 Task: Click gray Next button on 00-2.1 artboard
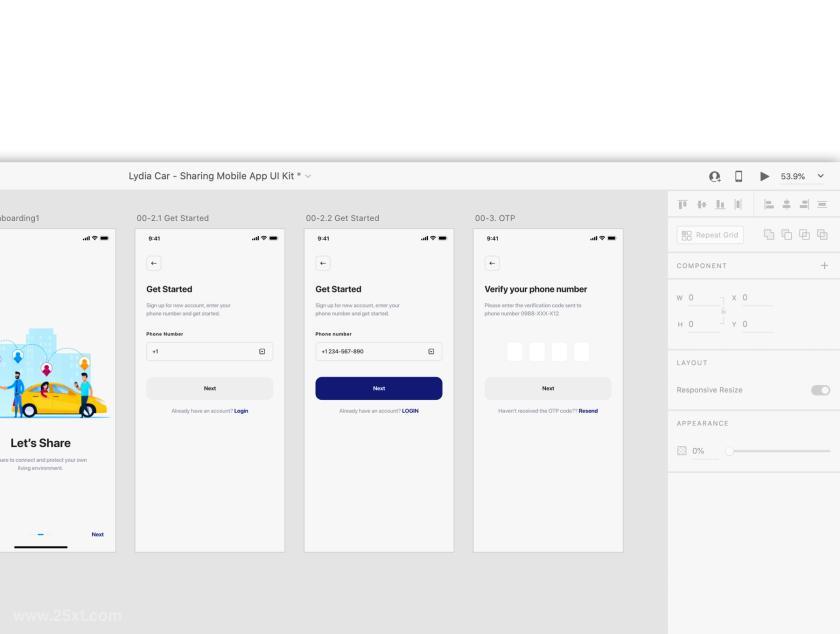209,388
